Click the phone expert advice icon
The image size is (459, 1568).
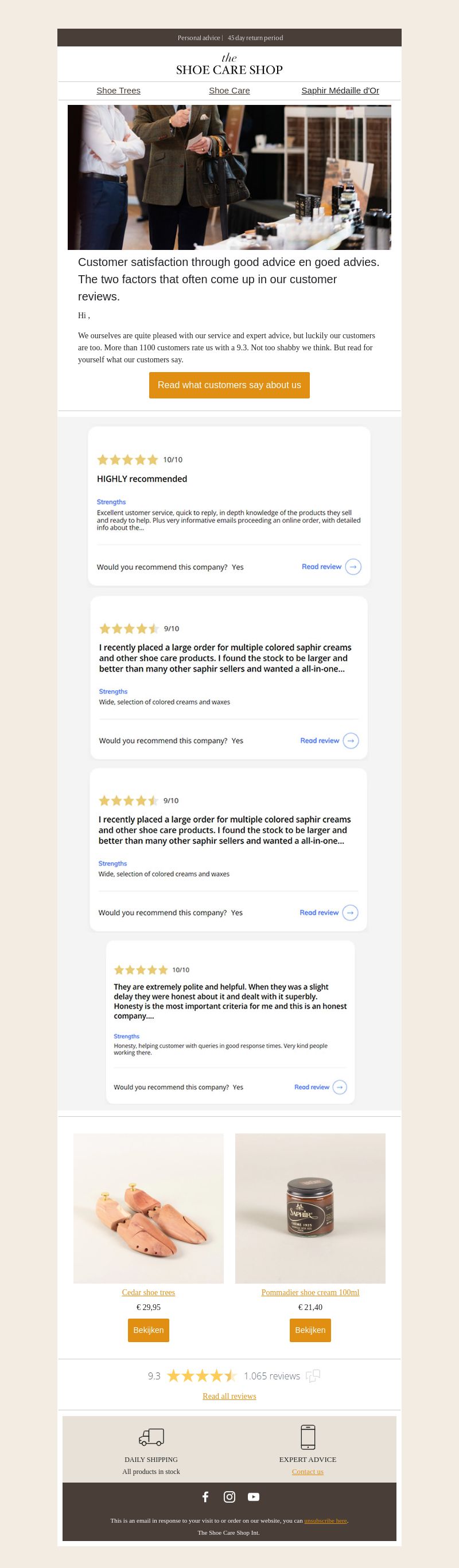coord(308,1437)
